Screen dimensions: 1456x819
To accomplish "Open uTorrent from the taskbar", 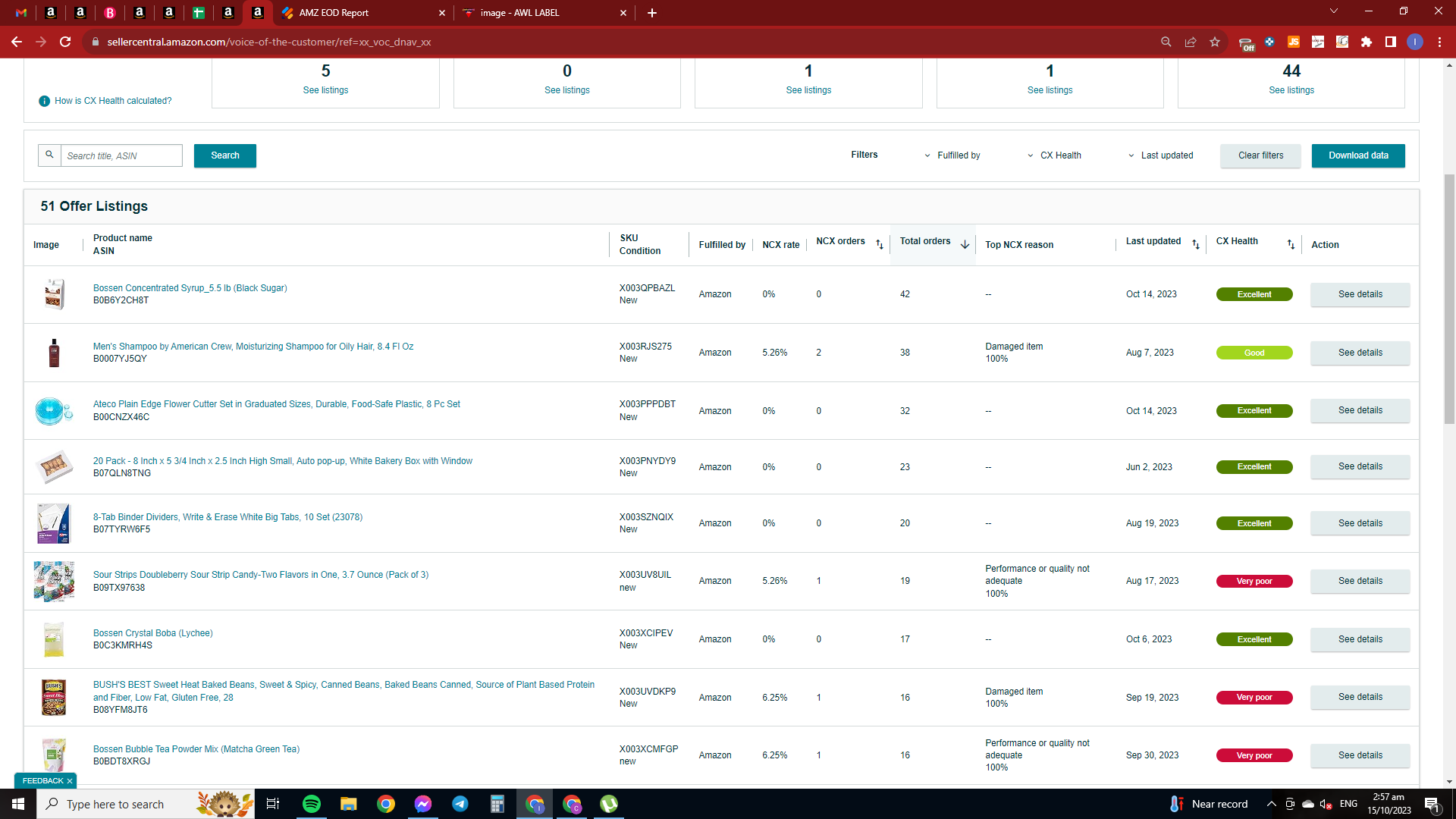I will click(609, 804).
